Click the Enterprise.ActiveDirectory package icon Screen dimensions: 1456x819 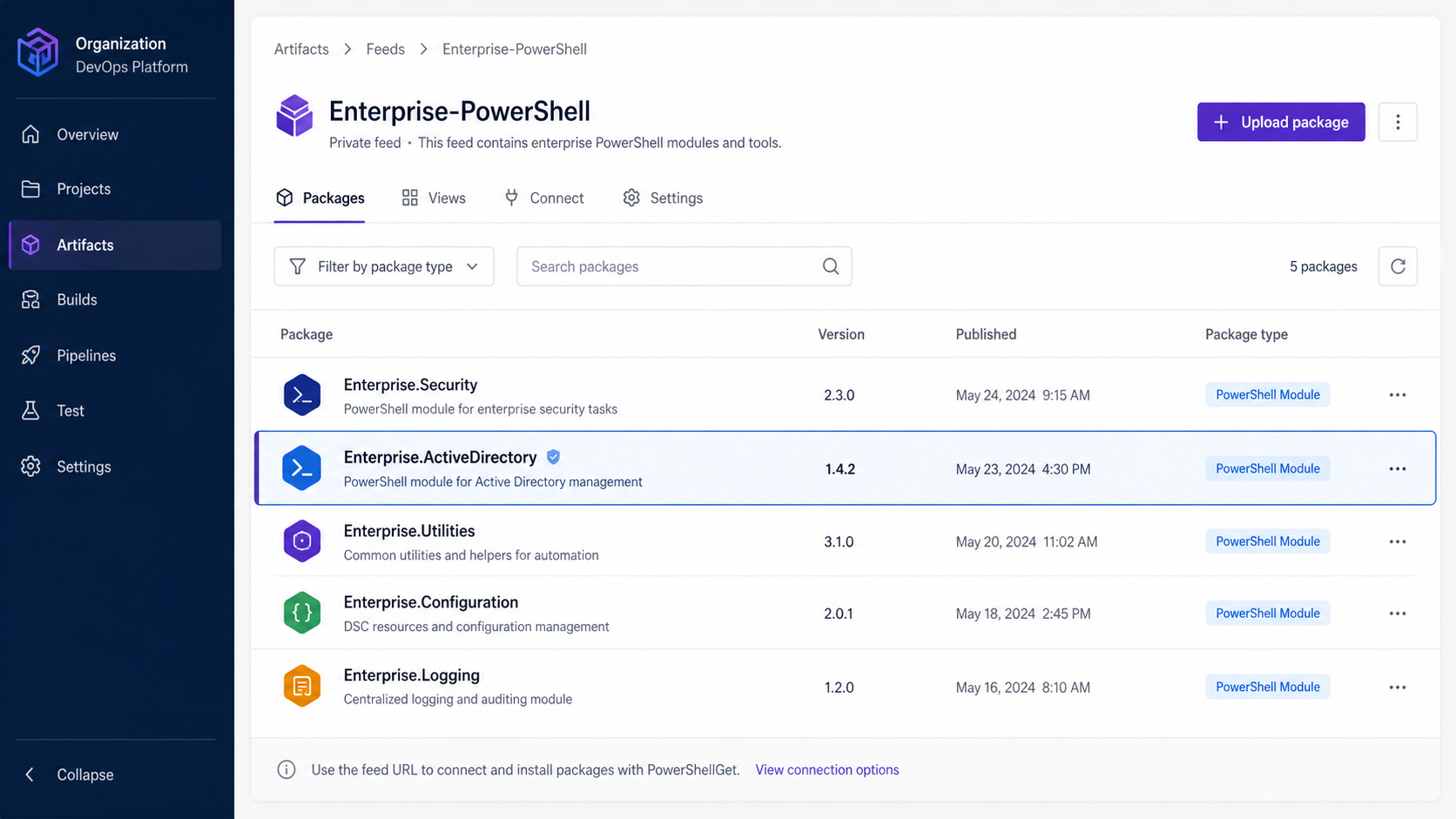pyautogui.click(x=302, y=468)
